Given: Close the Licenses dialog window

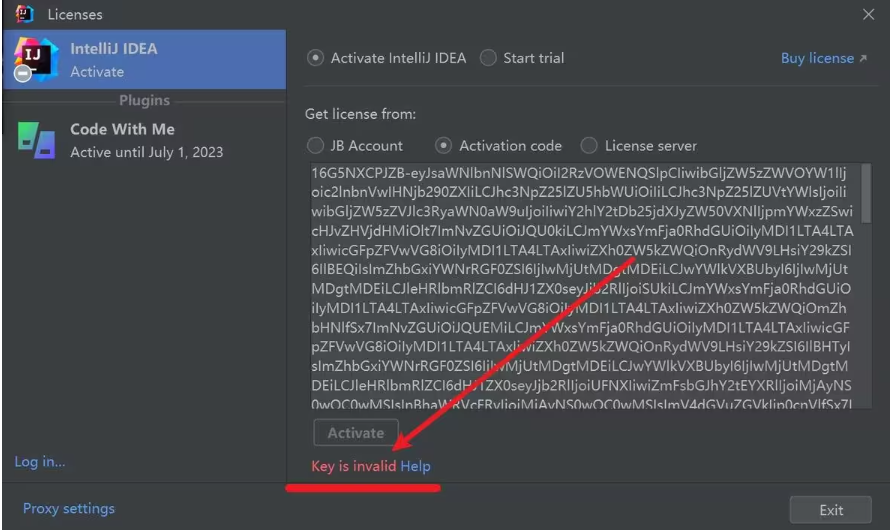Looking at the screenshot, I should [x=868, y=14].
